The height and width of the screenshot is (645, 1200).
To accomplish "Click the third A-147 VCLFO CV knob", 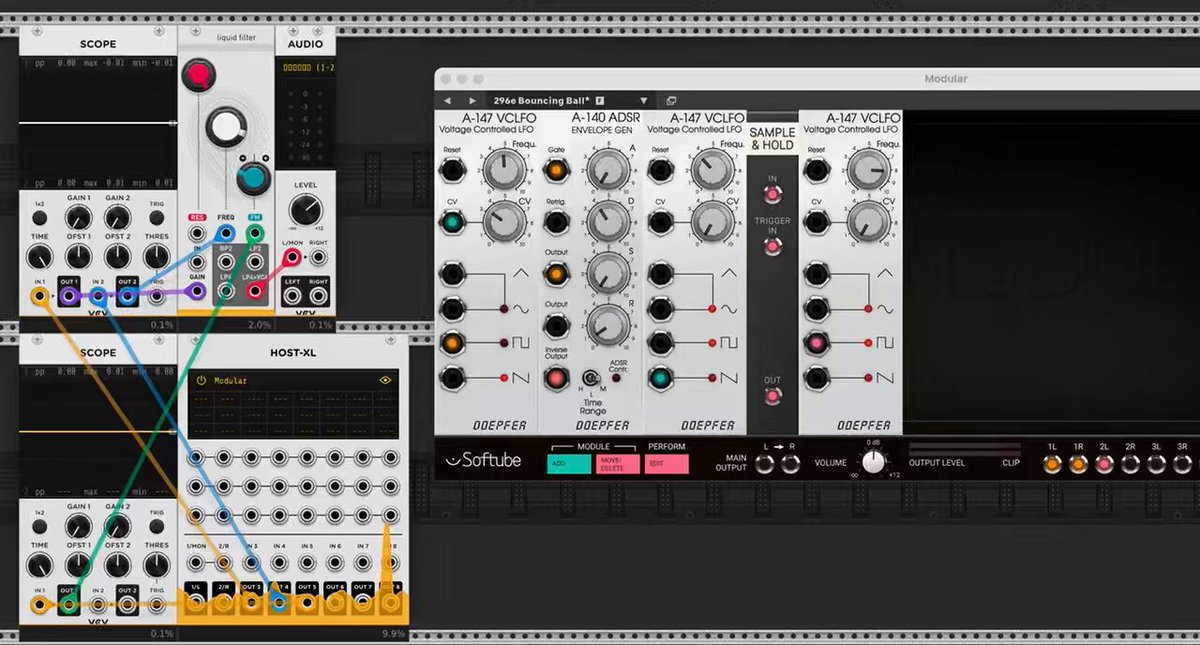I will pyautogui.click(x=867, y=221).
